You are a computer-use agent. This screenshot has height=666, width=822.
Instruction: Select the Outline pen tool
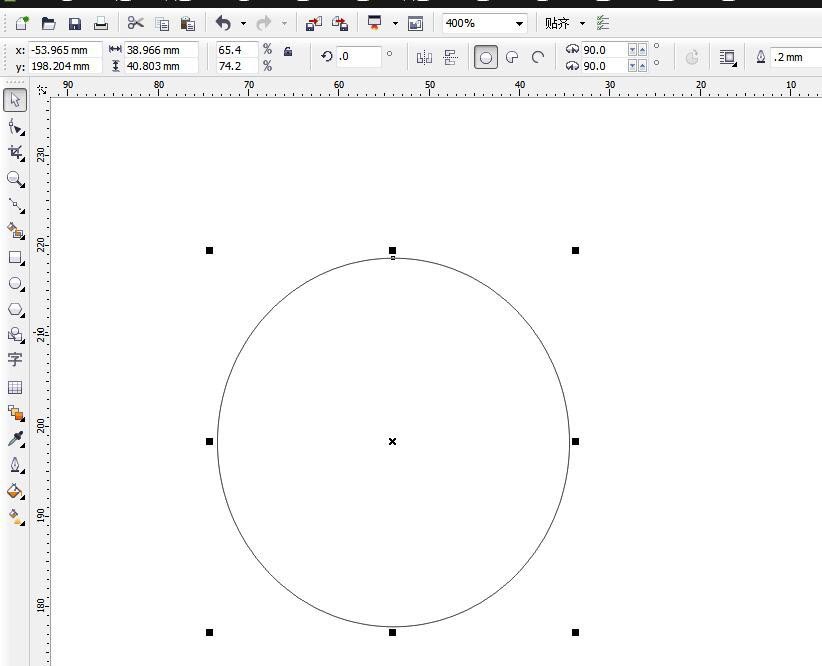(x=16, y=465)
